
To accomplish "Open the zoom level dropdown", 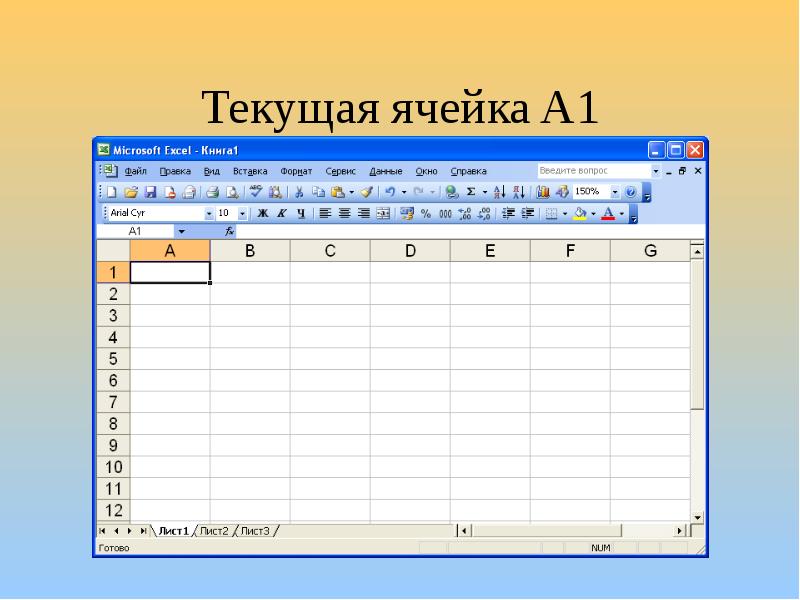I will (x=616, y=190).
